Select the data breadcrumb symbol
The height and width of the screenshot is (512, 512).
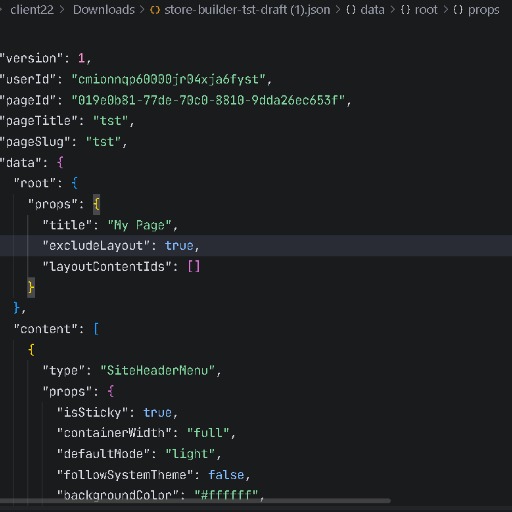372,10
